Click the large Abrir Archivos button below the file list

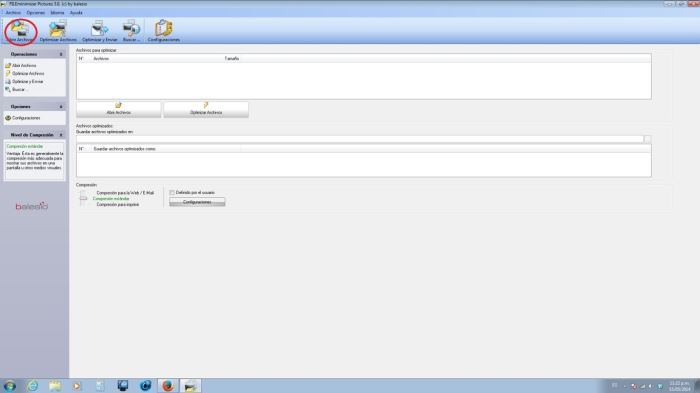coord(118,109)
